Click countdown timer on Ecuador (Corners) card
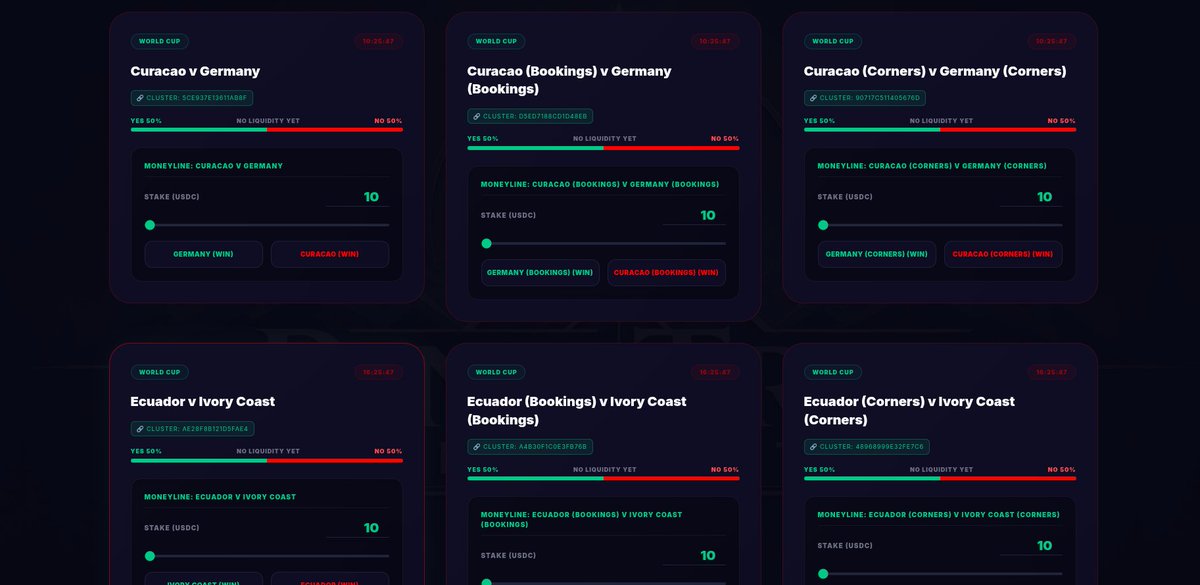Screen dimensions: 1200x585 click(1052, 372)
